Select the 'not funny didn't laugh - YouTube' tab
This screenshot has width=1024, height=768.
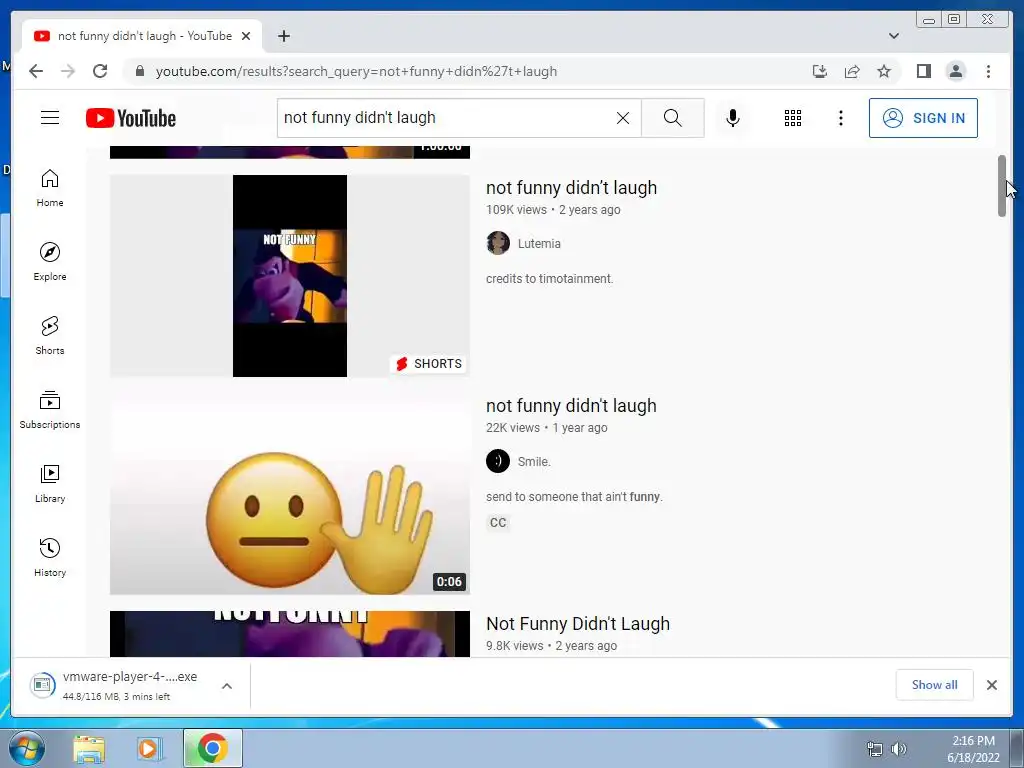142,36
